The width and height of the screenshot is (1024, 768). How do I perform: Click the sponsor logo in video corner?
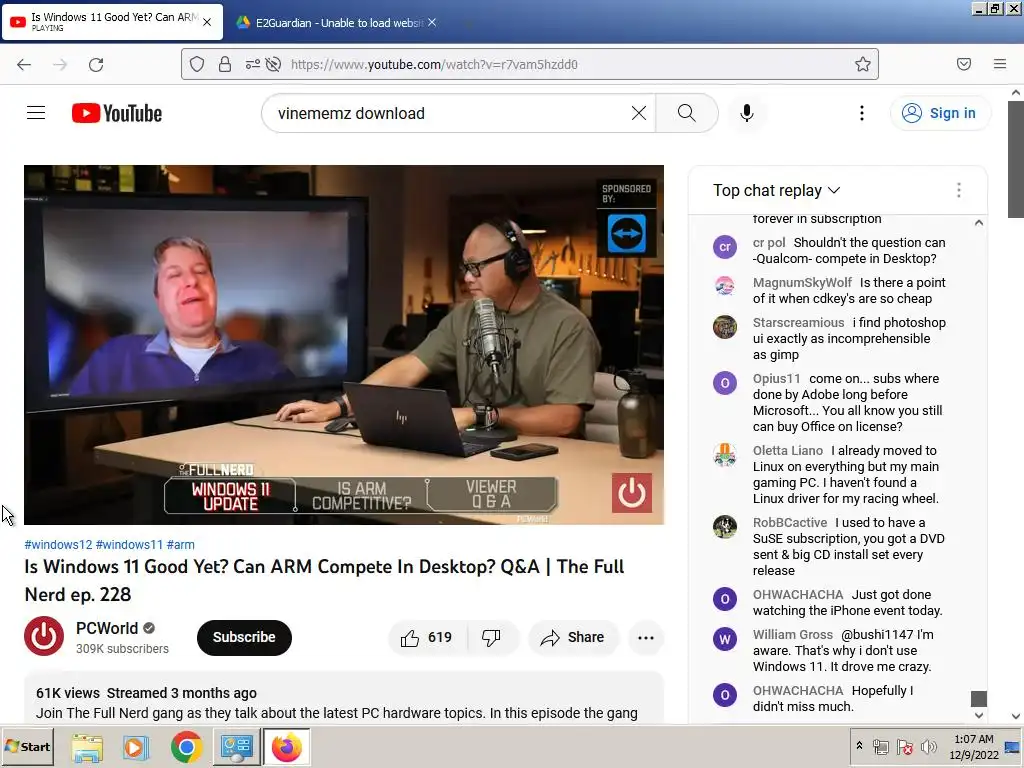626,233
